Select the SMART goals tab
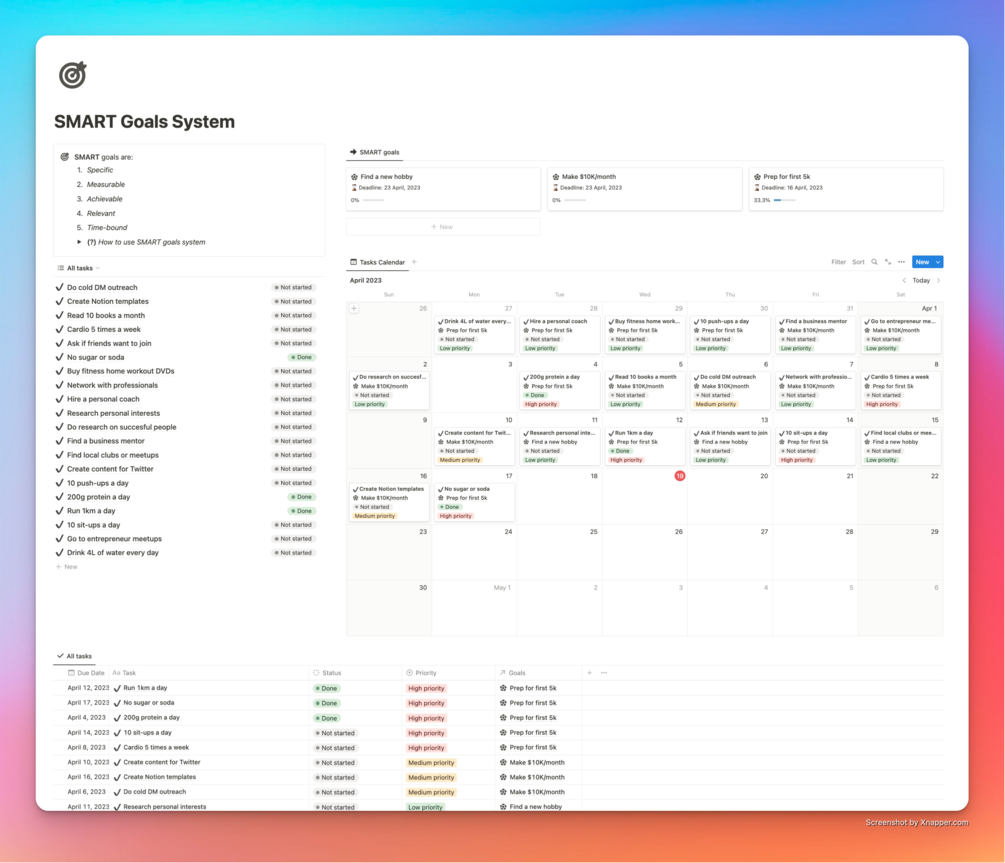Image resolution: width=1005 pixels, height=863 pixels. click(x=375, y=152)
